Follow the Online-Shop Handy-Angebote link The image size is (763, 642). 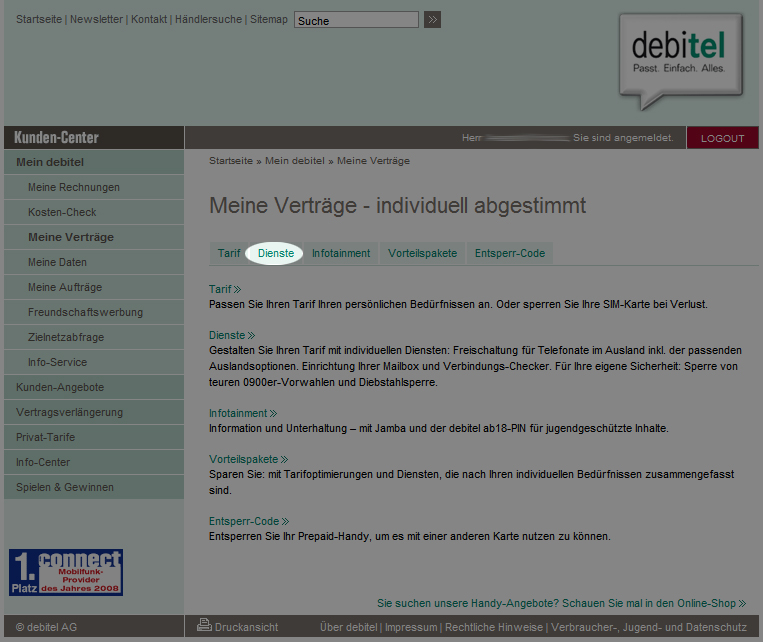pyautogui.click(x=561, y=604)
